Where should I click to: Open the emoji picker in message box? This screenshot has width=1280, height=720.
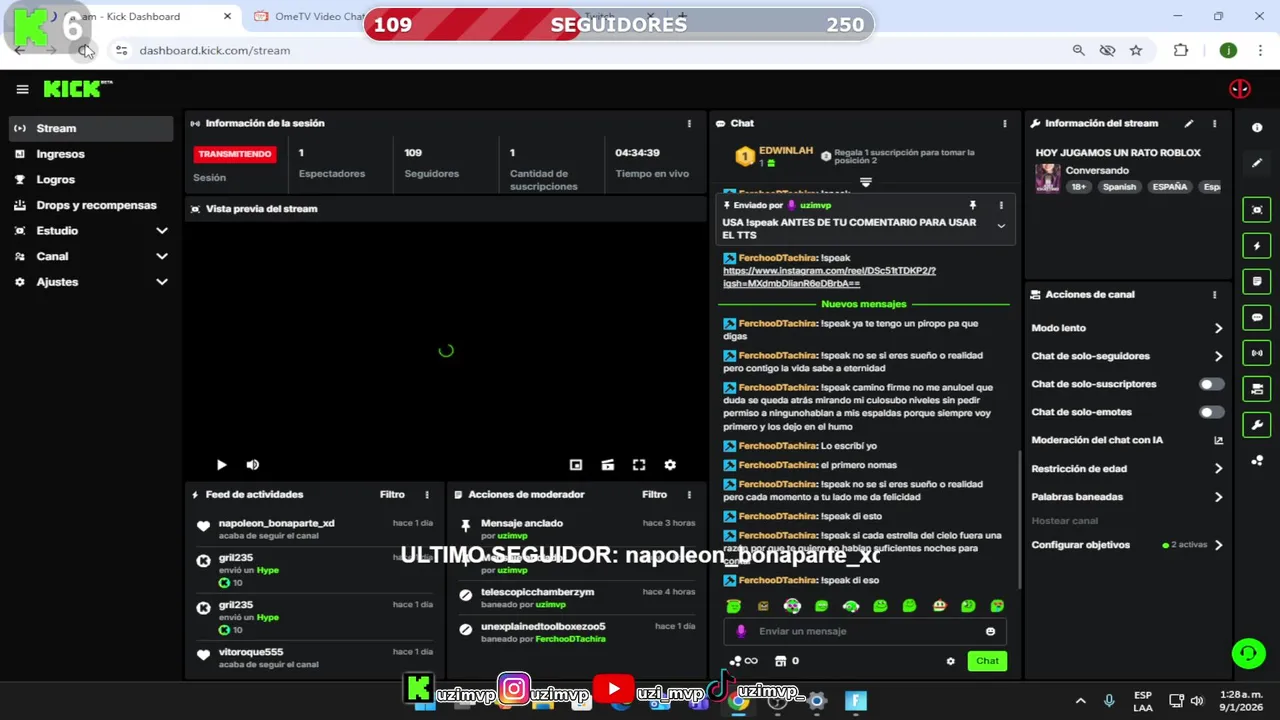[x=991, y=632]
